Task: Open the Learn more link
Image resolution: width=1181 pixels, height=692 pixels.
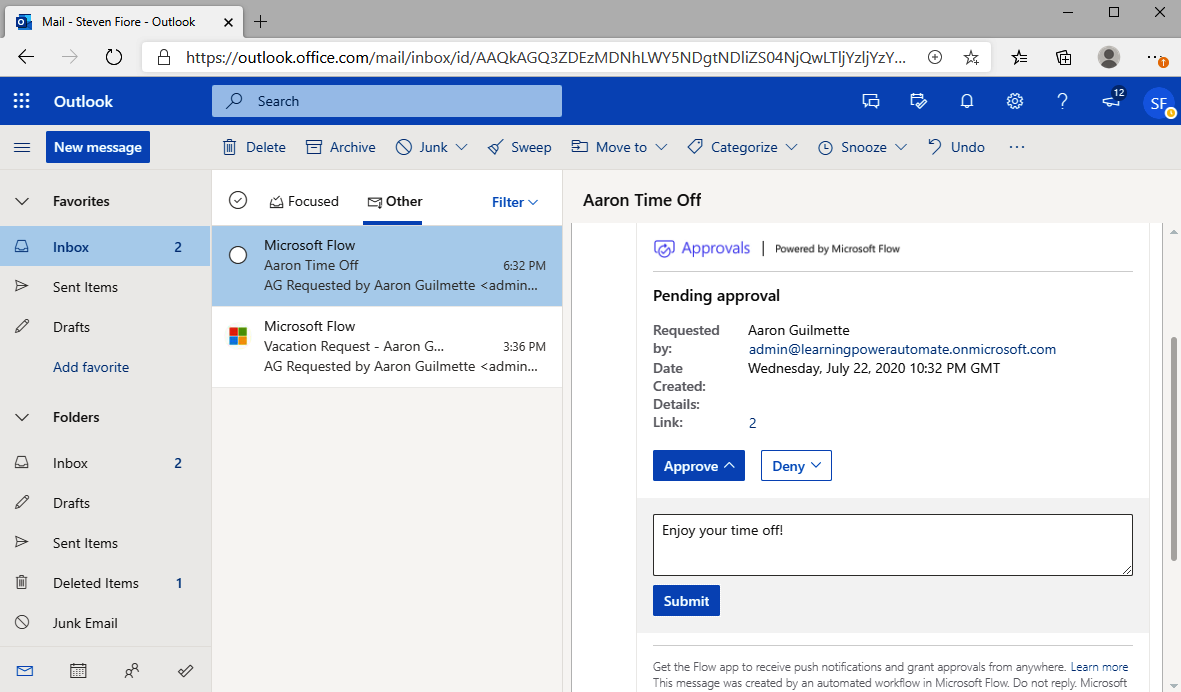Action: pos(1100,666)
